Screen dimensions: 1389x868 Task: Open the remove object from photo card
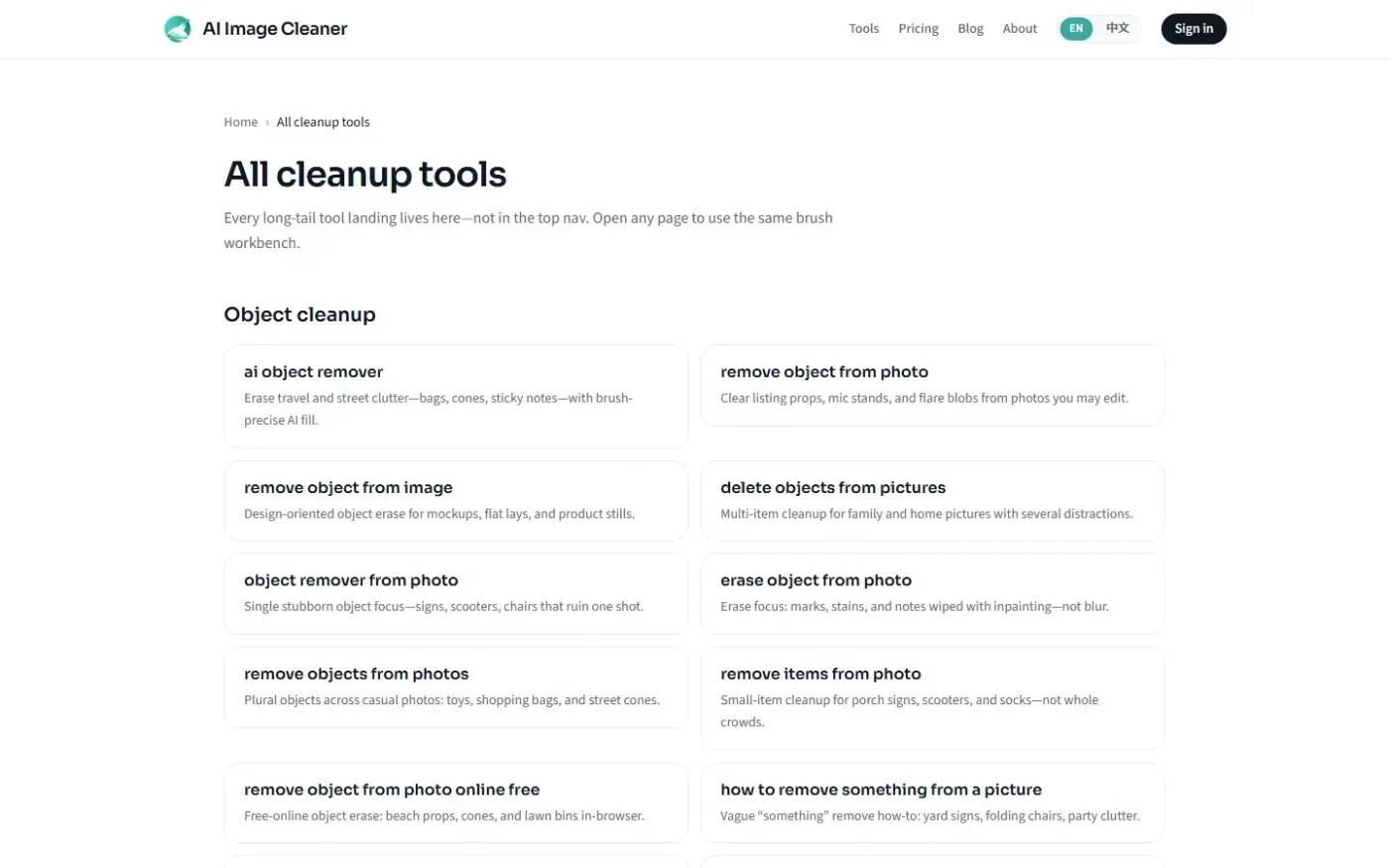click(x=933, y=385)
